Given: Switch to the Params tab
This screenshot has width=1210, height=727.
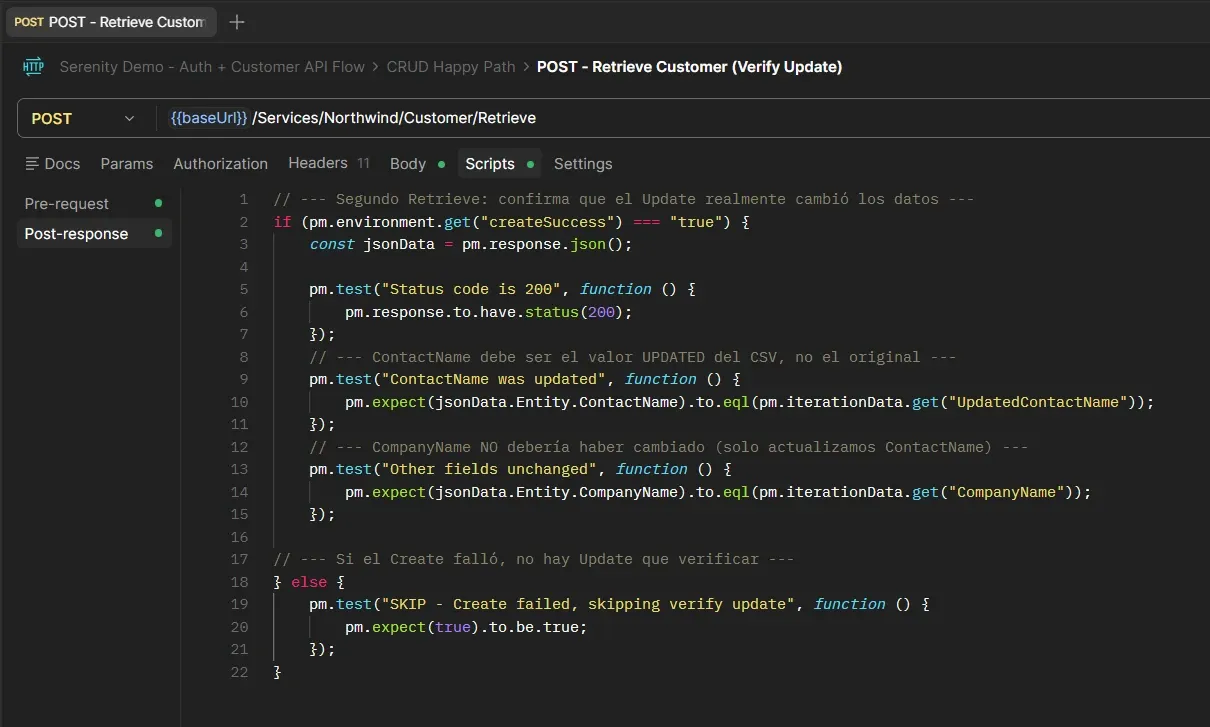Looking at the screenshot, I should (x=127, y=163).
